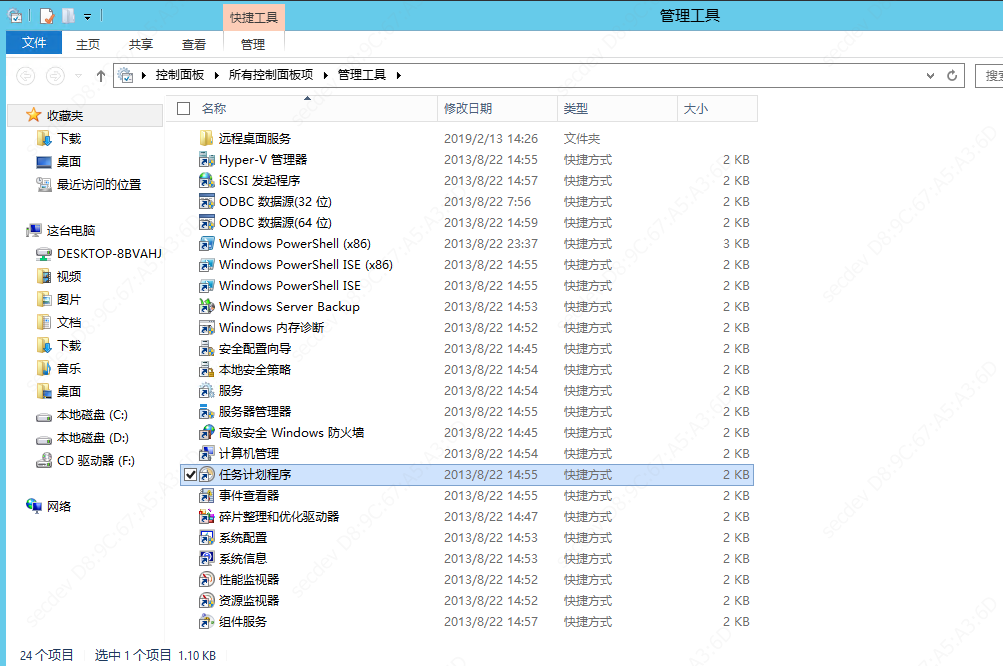The image size is (1003, 666).
Task: Open the 文件 menu
Action: [33, 43]
